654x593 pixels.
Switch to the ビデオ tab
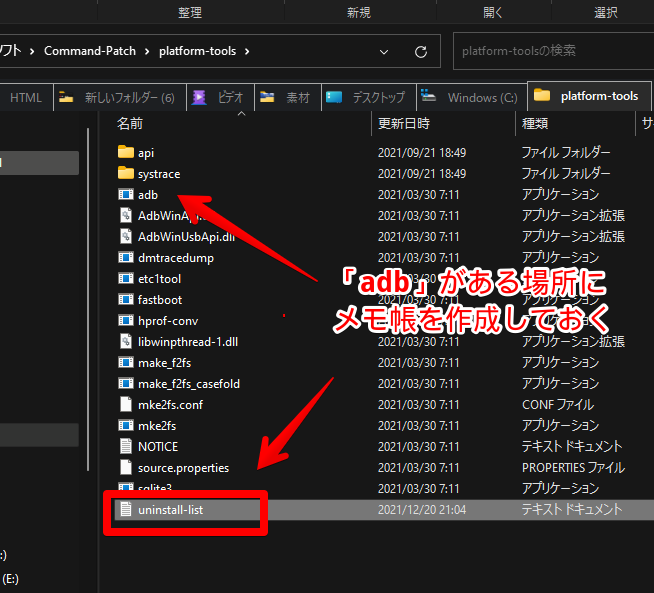coord(221,98)
